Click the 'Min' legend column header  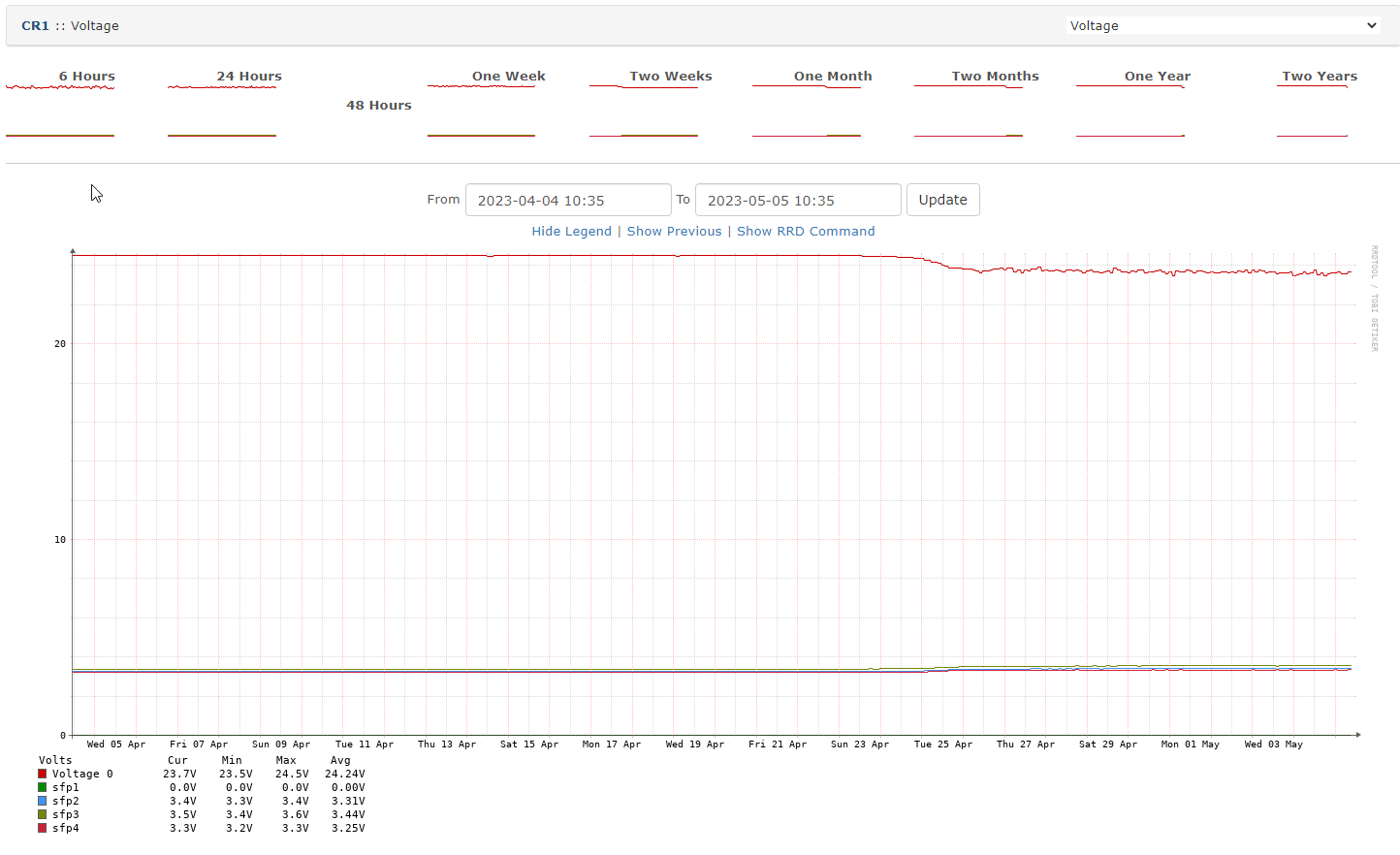coord(232,760)
